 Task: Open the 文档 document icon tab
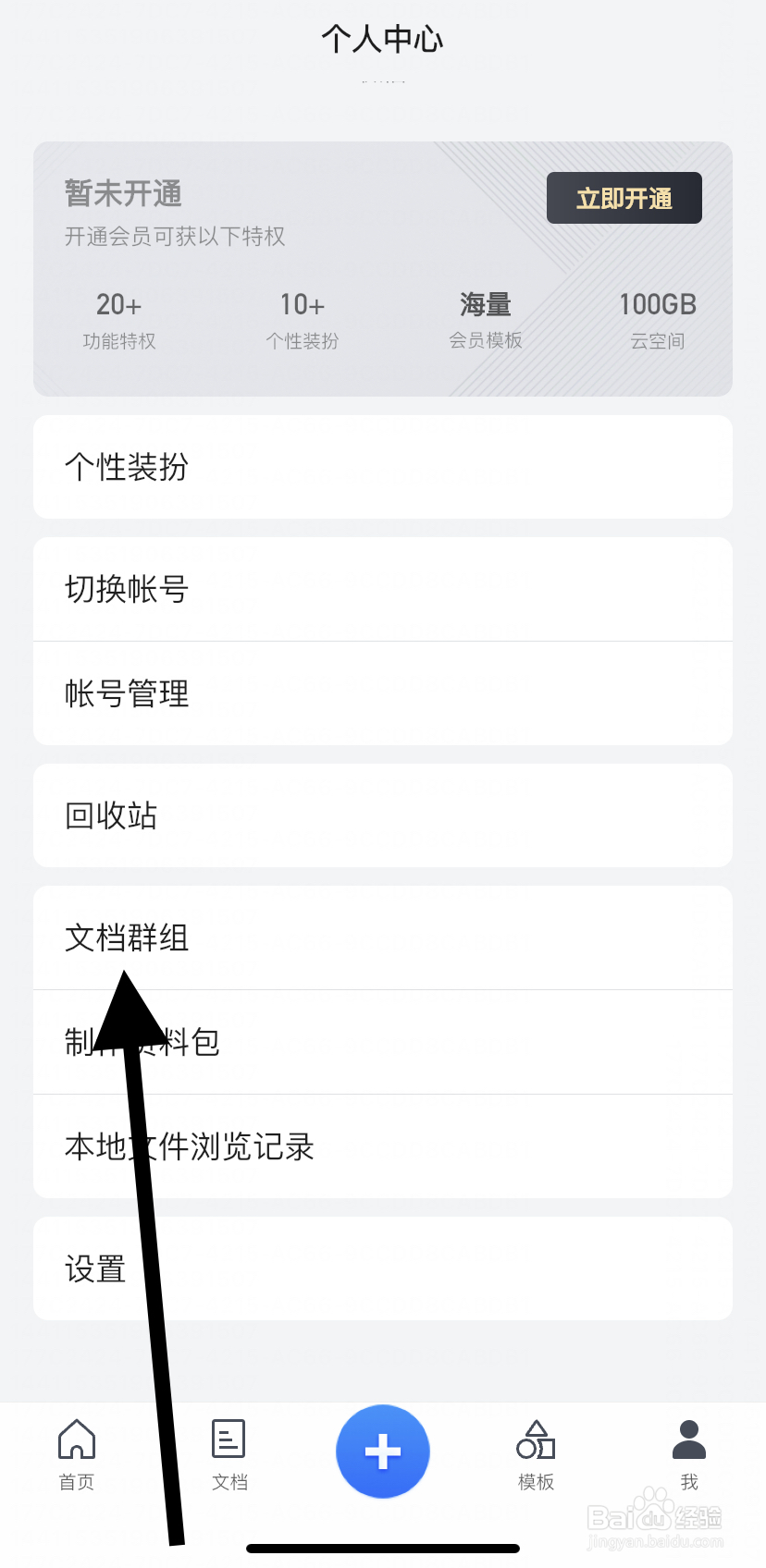coord(229,1439)
